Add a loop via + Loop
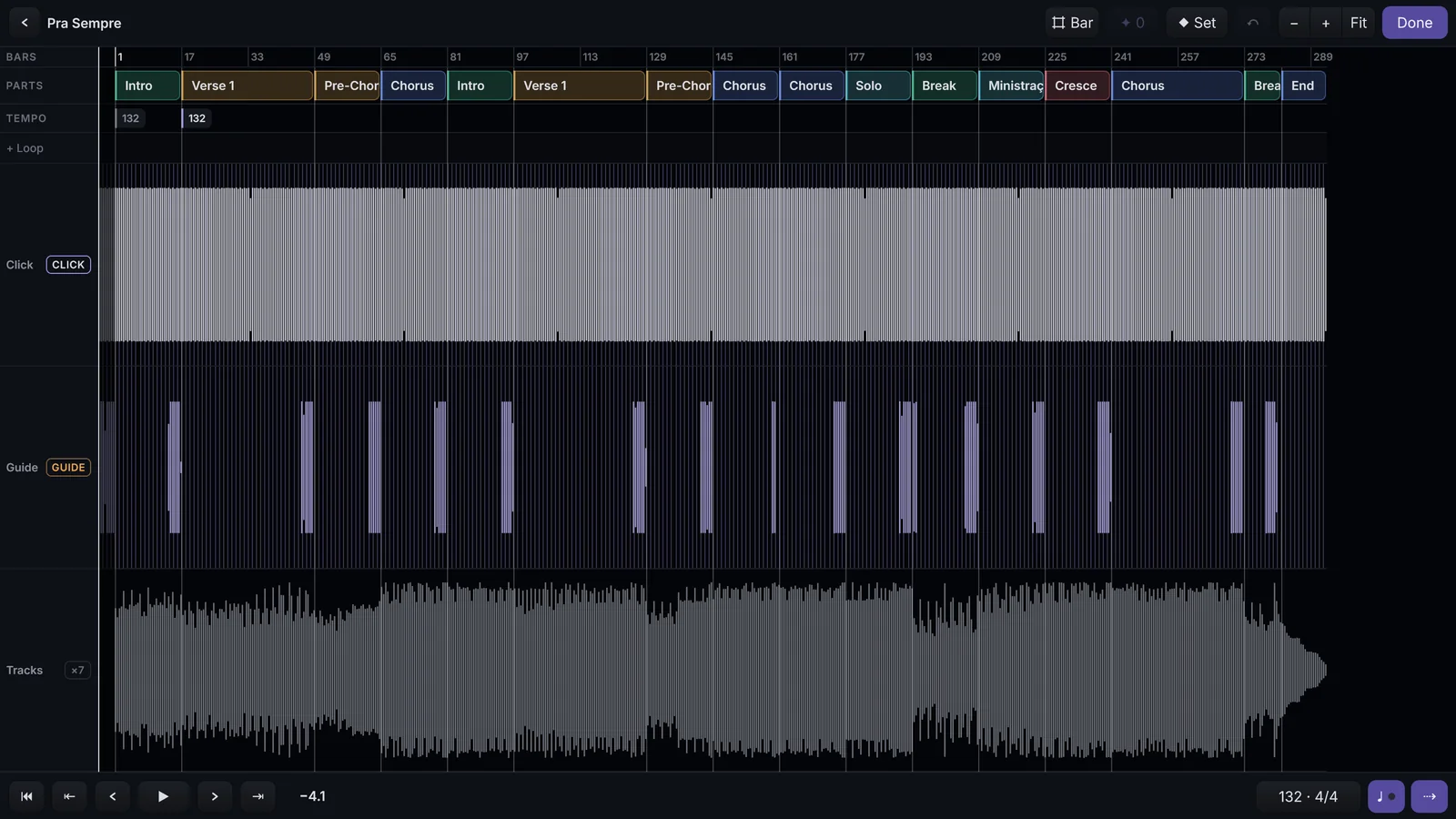 coord(25,148)
